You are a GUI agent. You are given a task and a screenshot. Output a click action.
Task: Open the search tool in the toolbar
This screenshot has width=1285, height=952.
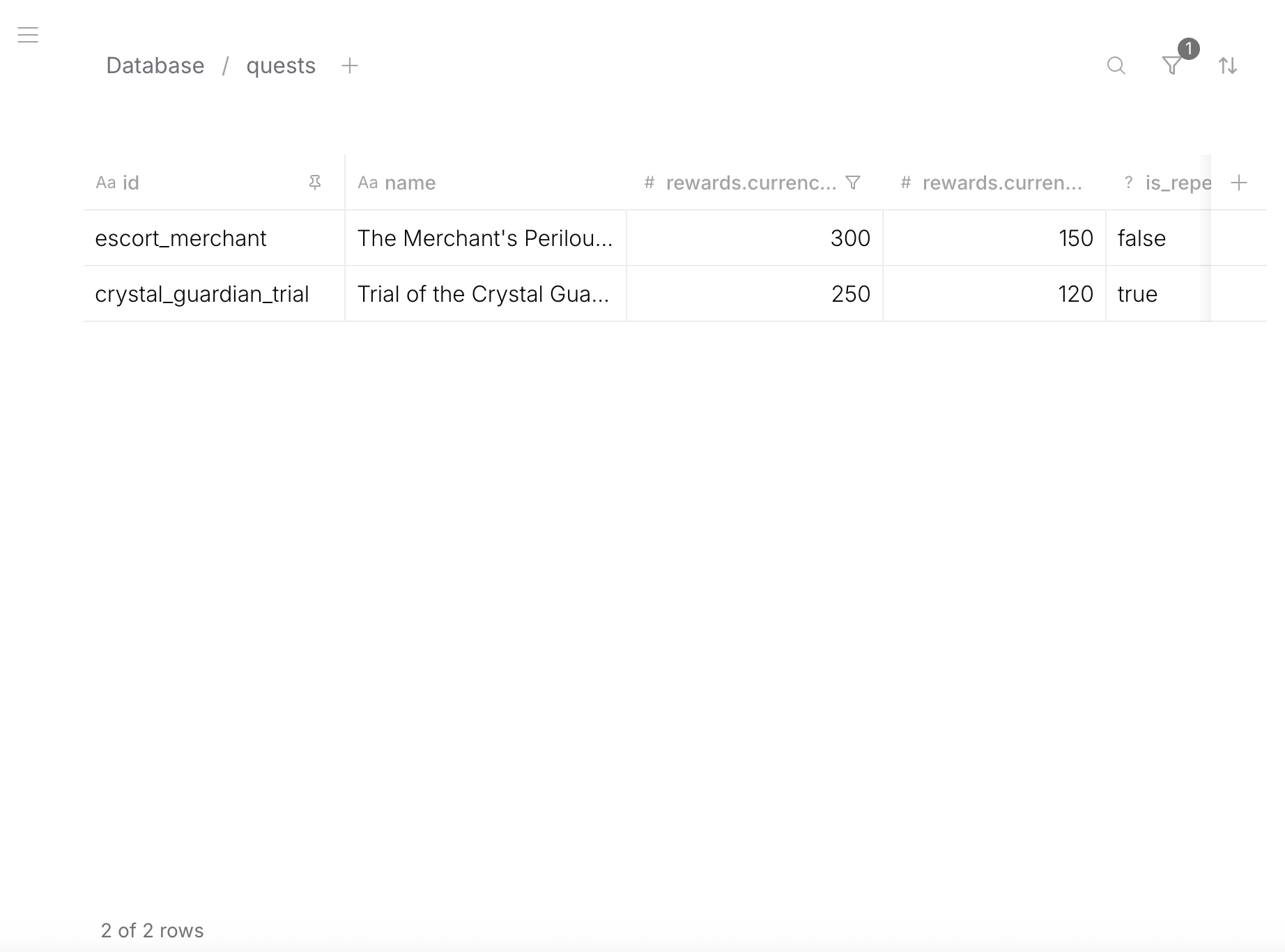pos(1116,66)
